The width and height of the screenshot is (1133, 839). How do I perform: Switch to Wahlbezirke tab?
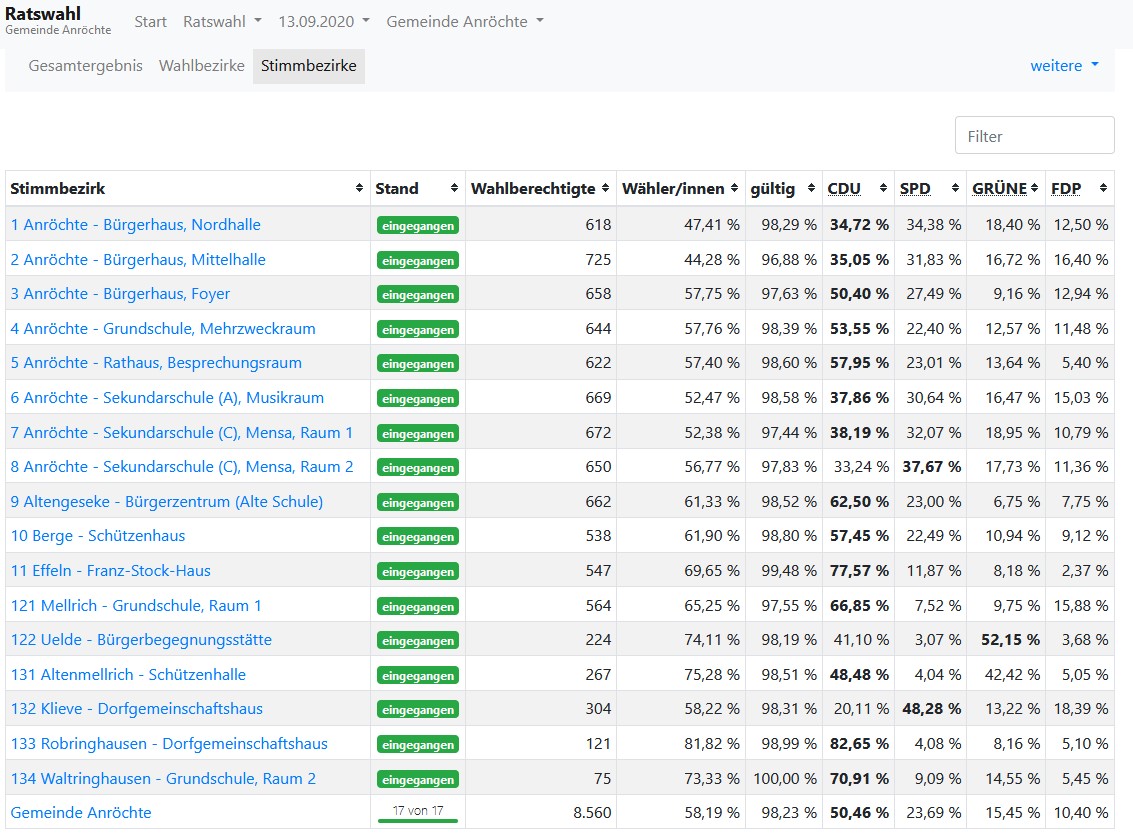202,66
